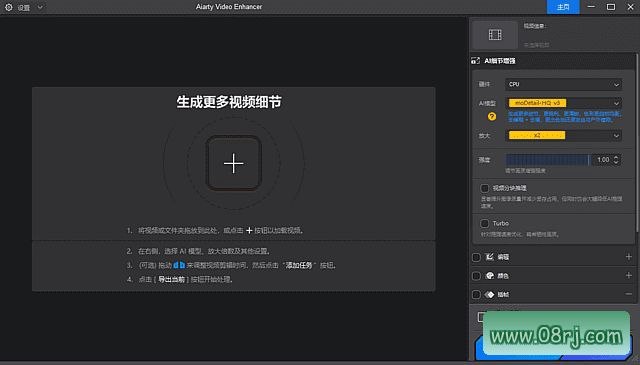Image resolution: width=640 pixels, height=365 pixels.
Task: Click the frame interpolation diamond icon
Action: (x=490, y=294)
